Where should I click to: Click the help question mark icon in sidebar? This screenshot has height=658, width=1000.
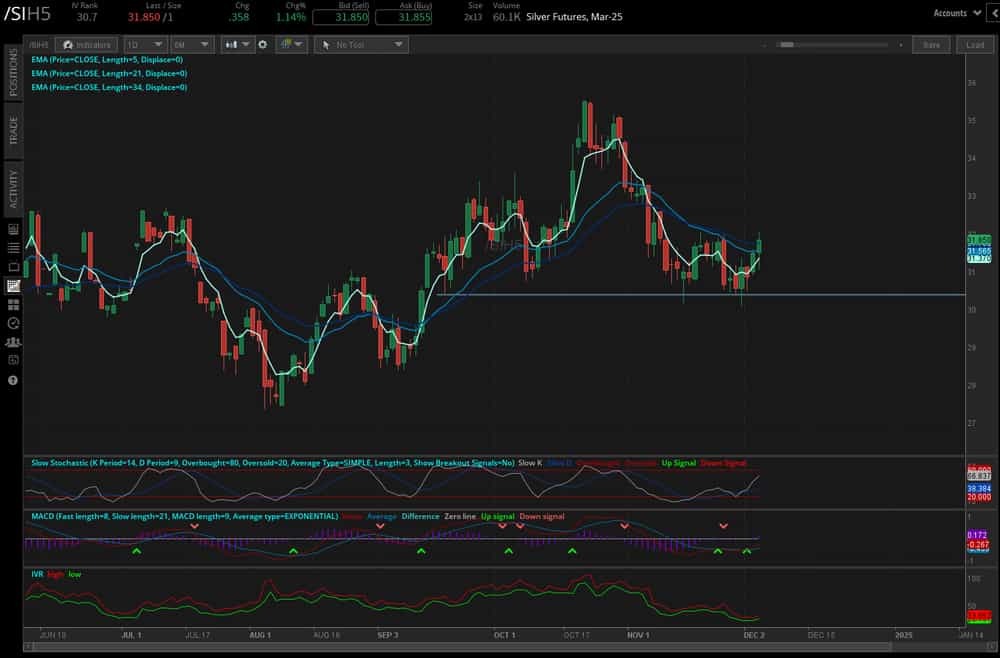12,378
